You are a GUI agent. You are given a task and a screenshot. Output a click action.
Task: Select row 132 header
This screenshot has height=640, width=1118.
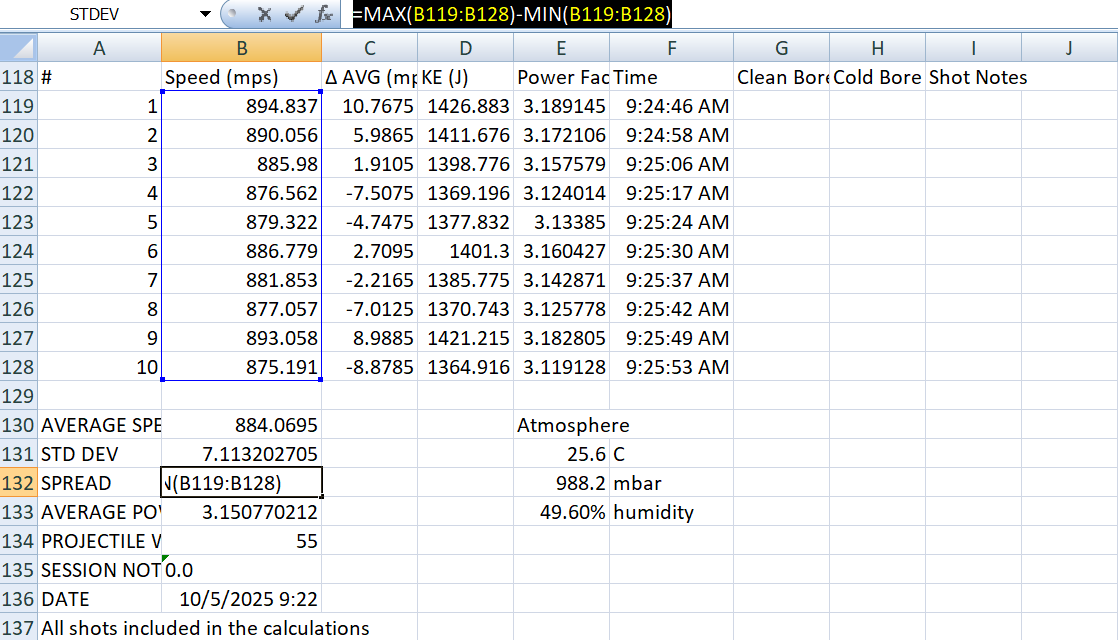19,483
